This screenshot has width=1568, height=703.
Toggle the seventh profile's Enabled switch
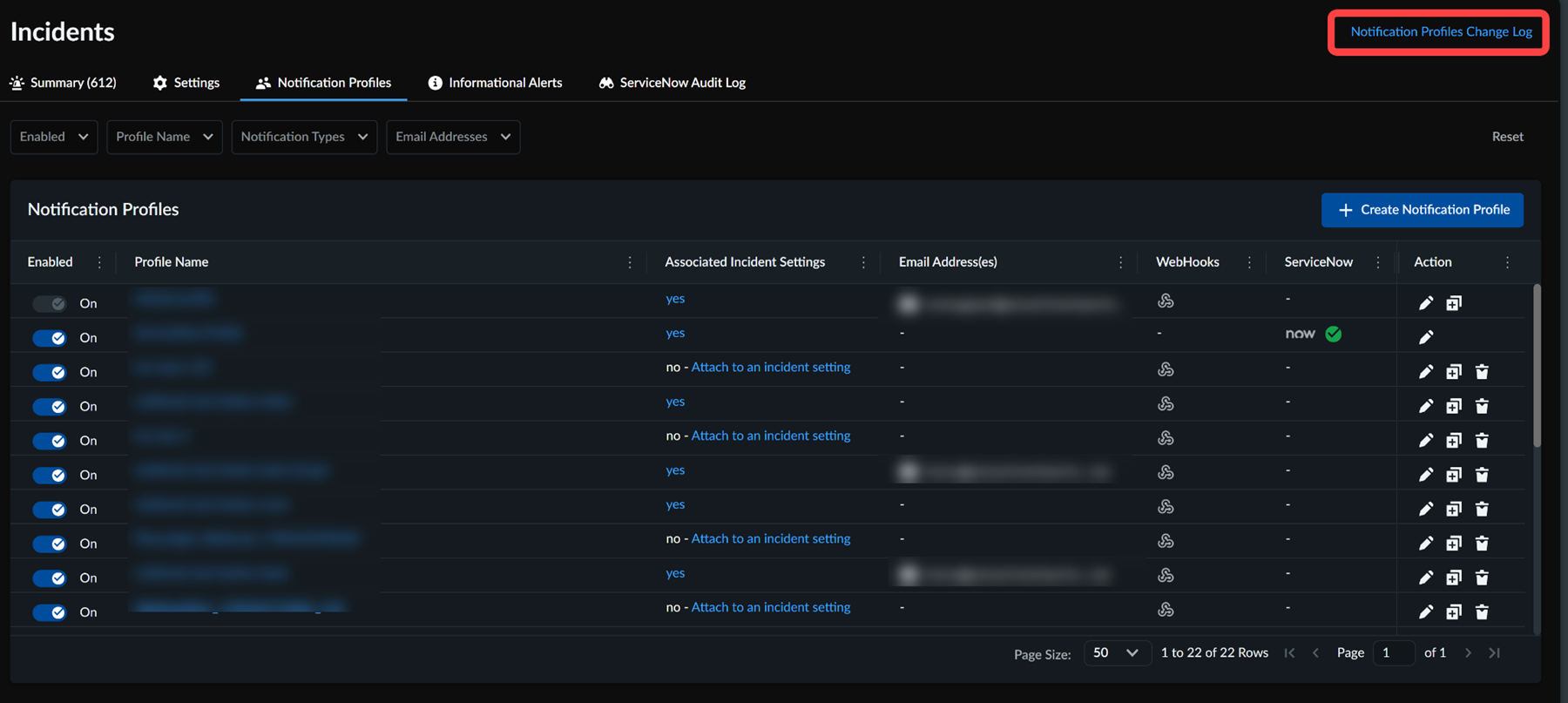point(50,510)
